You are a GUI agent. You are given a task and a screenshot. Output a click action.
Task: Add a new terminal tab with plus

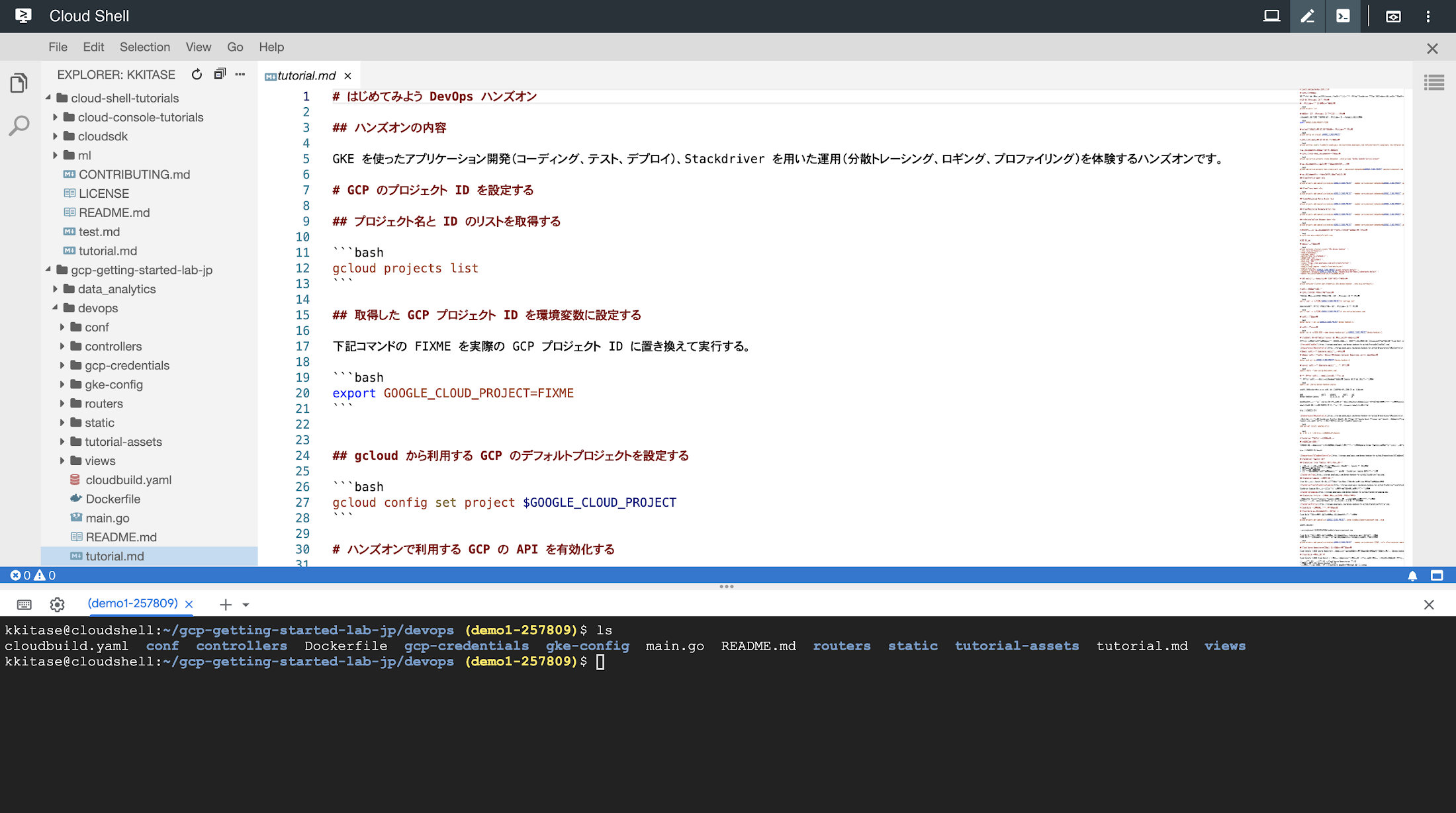point(226,605)
